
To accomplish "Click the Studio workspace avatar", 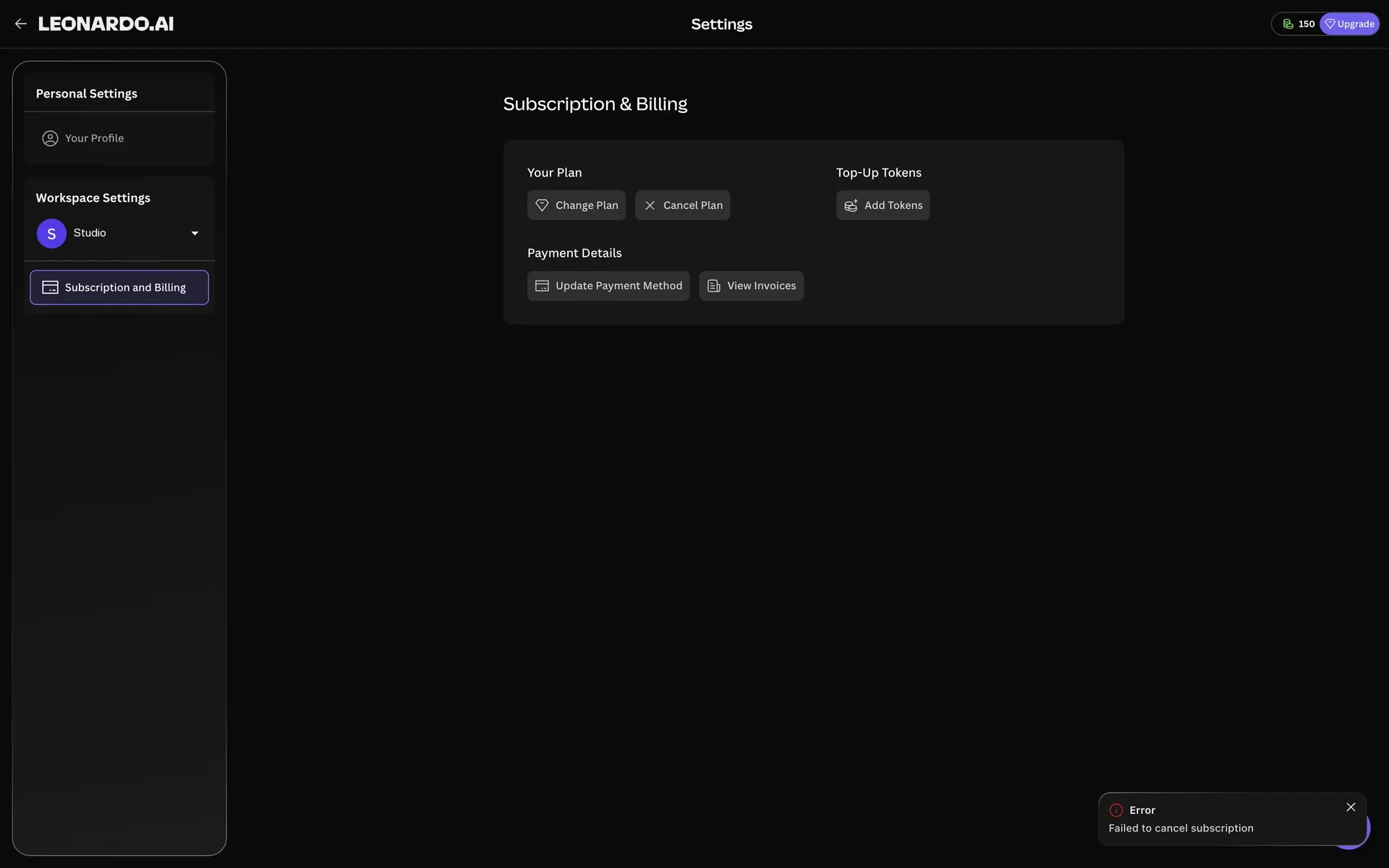I will (x=51, y=234).
